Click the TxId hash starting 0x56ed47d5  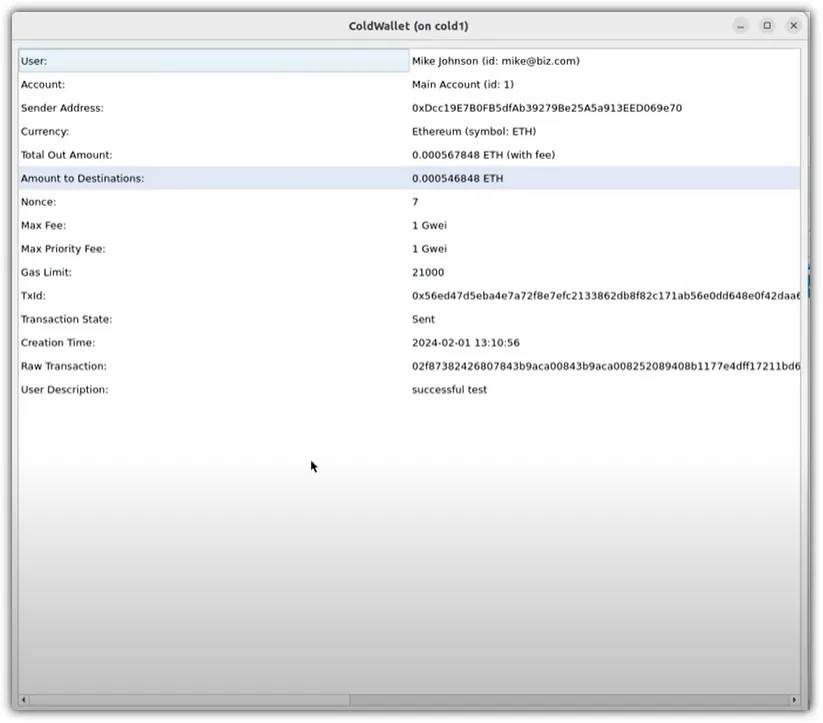tap(606, 296)
